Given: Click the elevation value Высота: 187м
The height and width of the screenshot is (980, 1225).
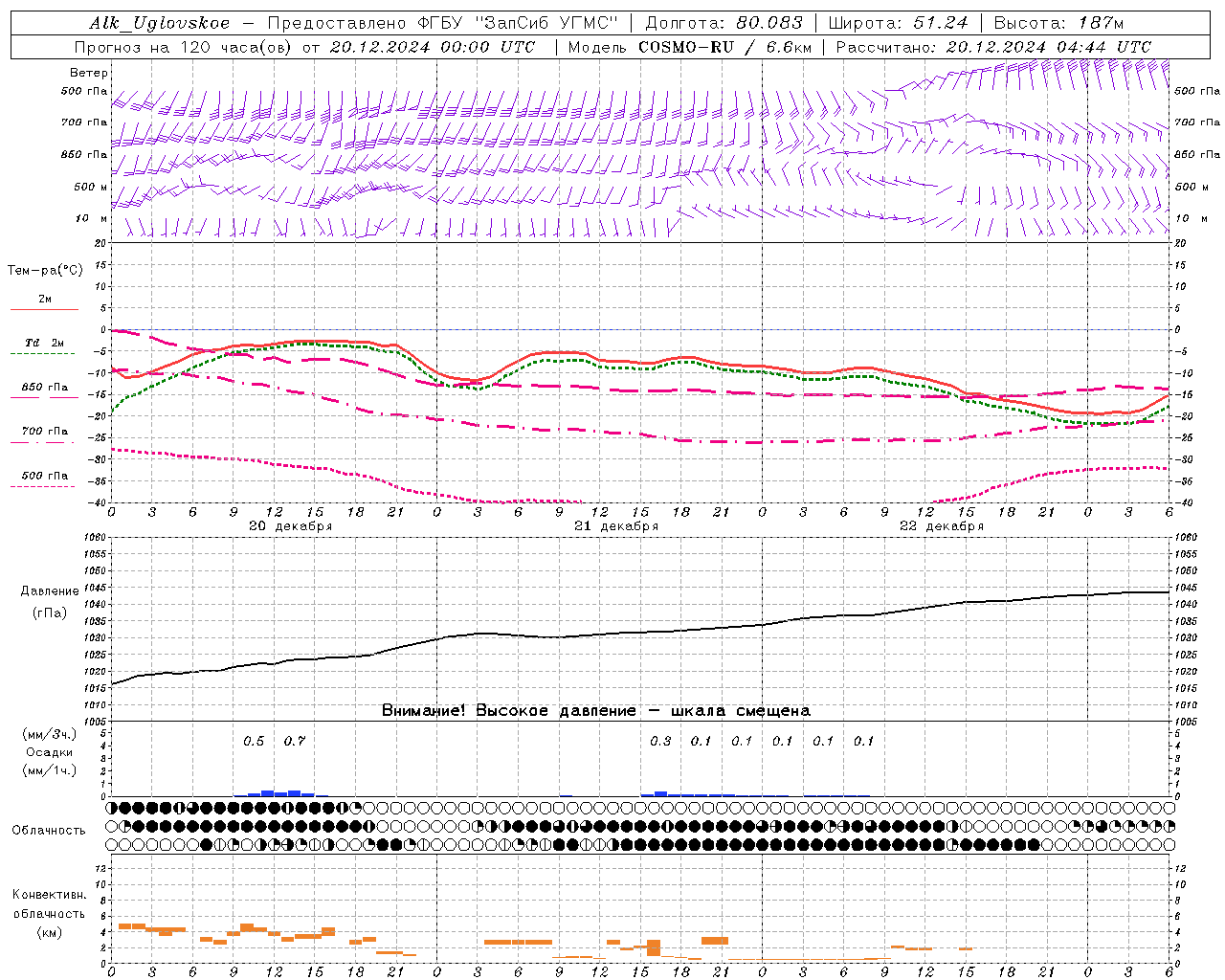Looking at the screenshot, I should point(1059,23).
